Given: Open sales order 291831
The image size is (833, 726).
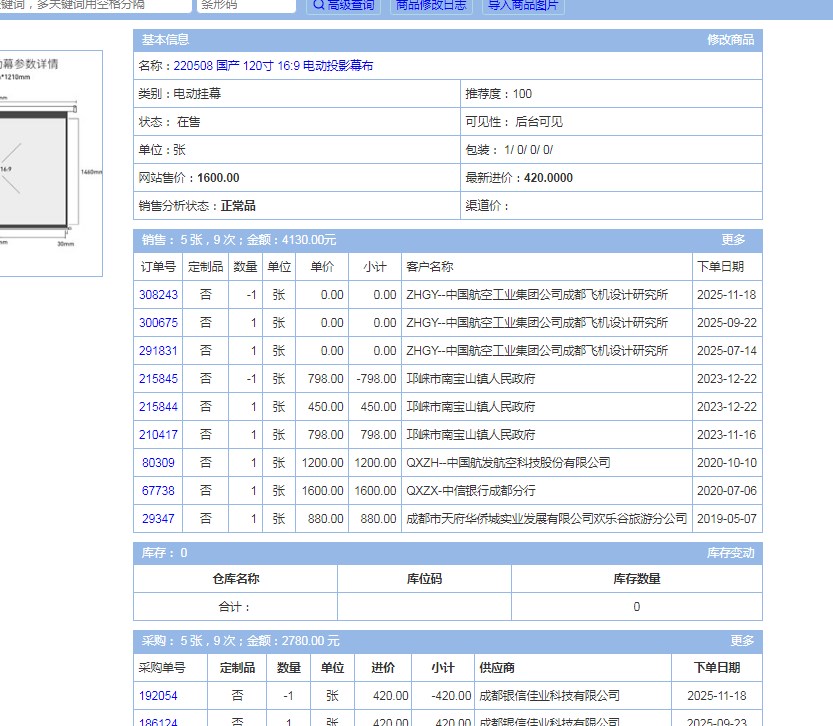Looking at the screenshot, I should coord(158,351).
